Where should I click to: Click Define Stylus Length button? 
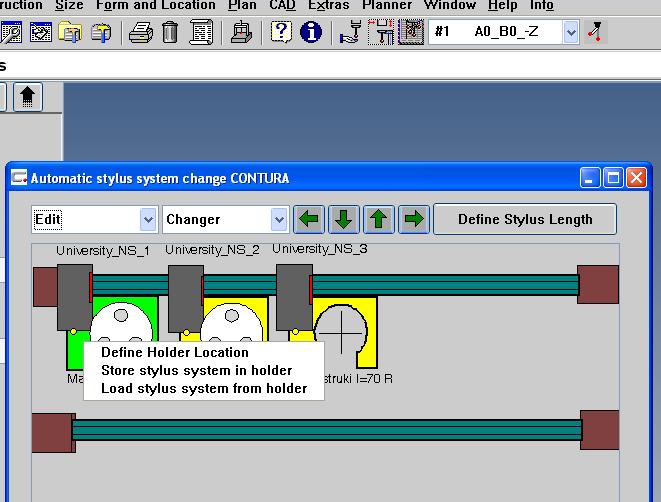[525, 219]
